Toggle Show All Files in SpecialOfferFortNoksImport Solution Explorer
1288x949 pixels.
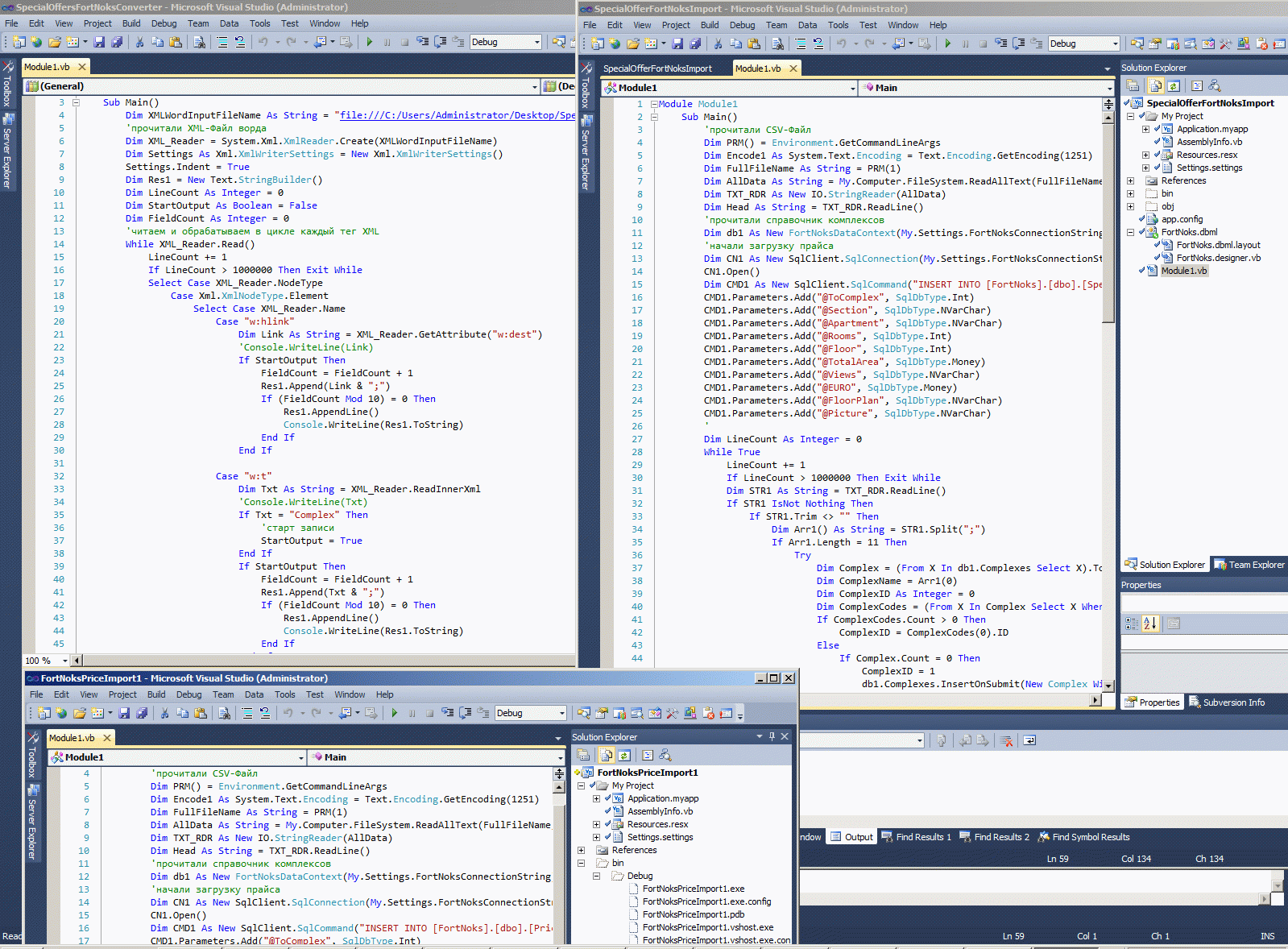coord(1156,85)
